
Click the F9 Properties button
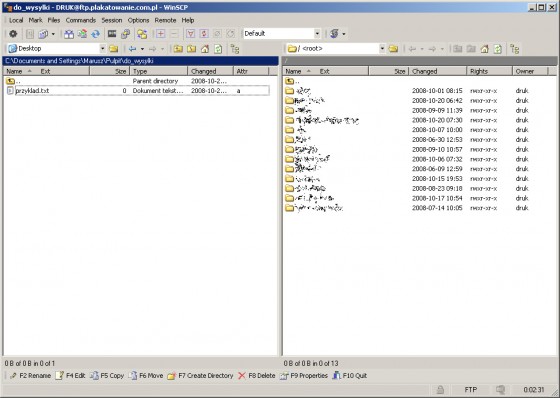304,375
